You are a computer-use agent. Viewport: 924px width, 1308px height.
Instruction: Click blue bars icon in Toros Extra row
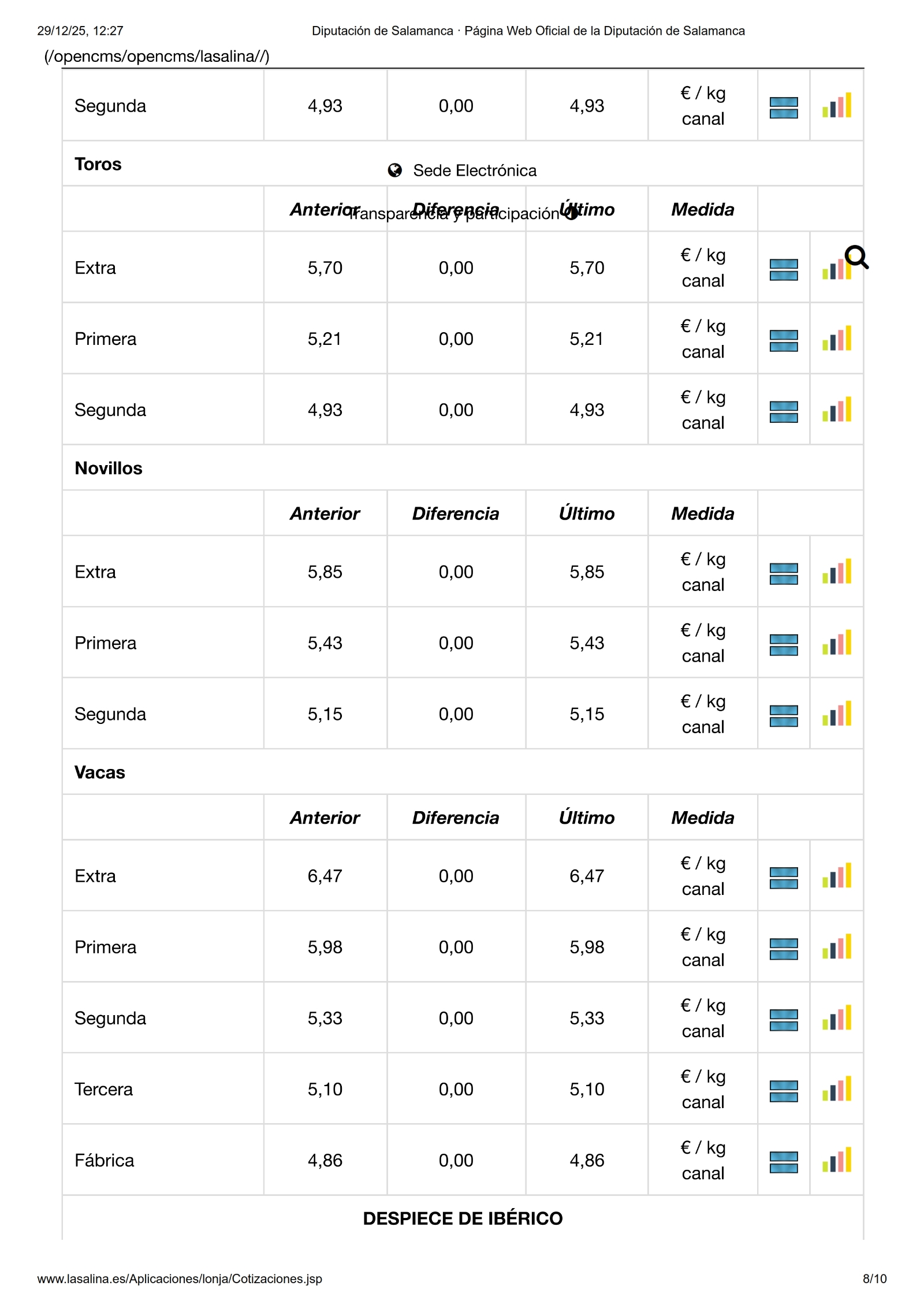coord(784,269)
